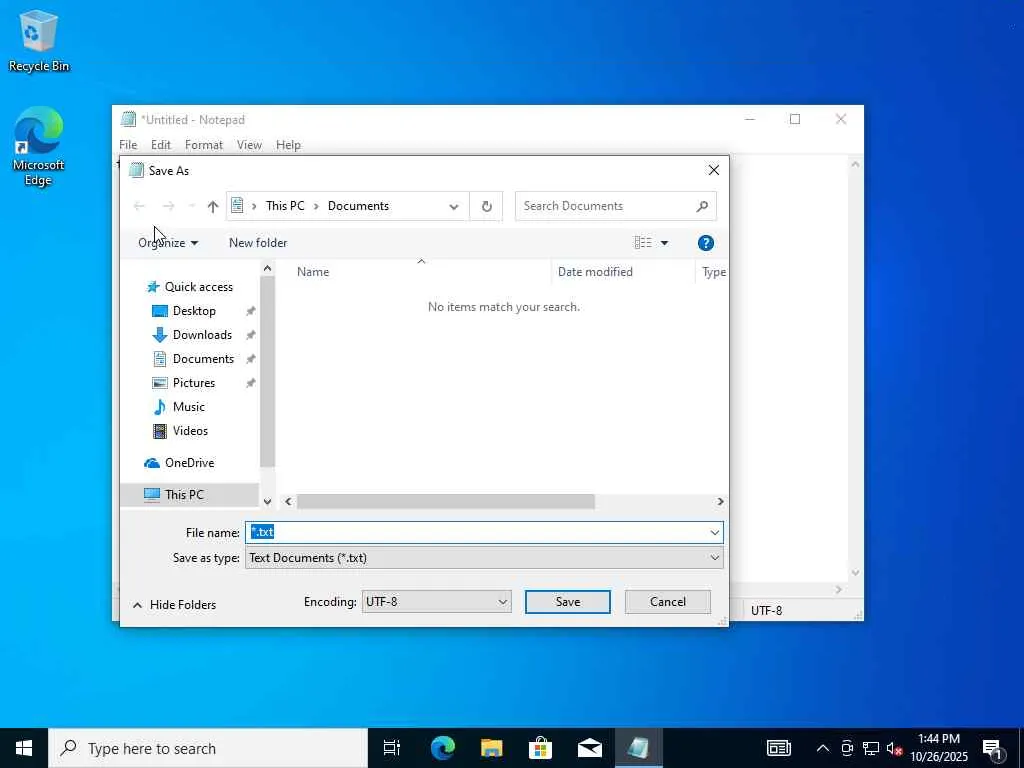Open the Notepad Edit menu
Viewport: 1024px width, 768px height.
pos(161,145)
